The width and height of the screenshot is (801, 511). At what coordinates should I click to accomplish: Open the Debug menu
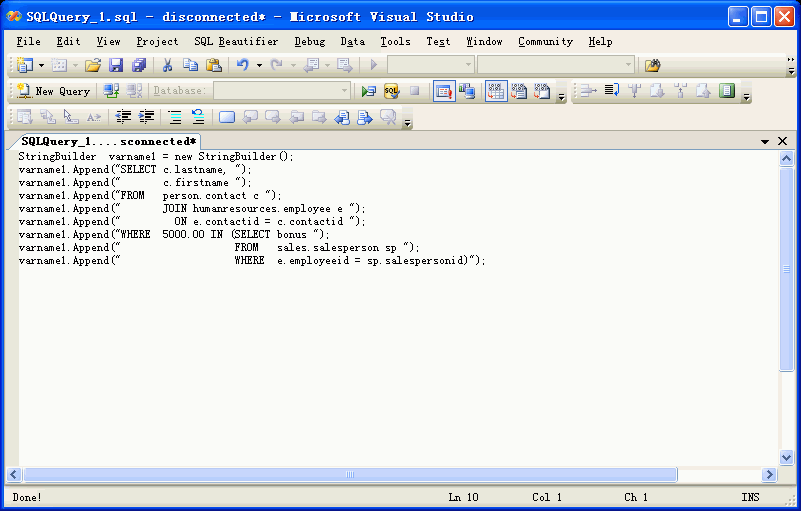coord(310,41)
